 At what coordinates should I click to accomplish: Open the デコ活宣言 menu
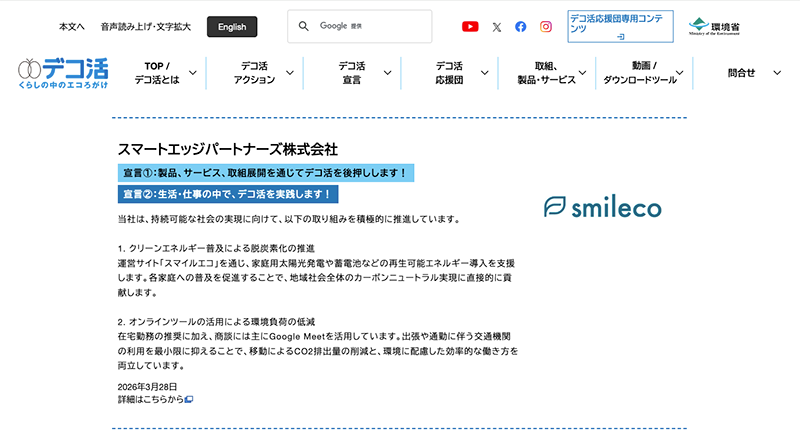pos(352,73)
